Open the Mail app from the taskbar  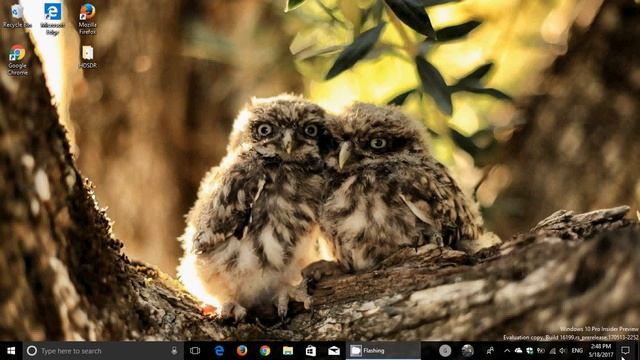pos(333,351)
